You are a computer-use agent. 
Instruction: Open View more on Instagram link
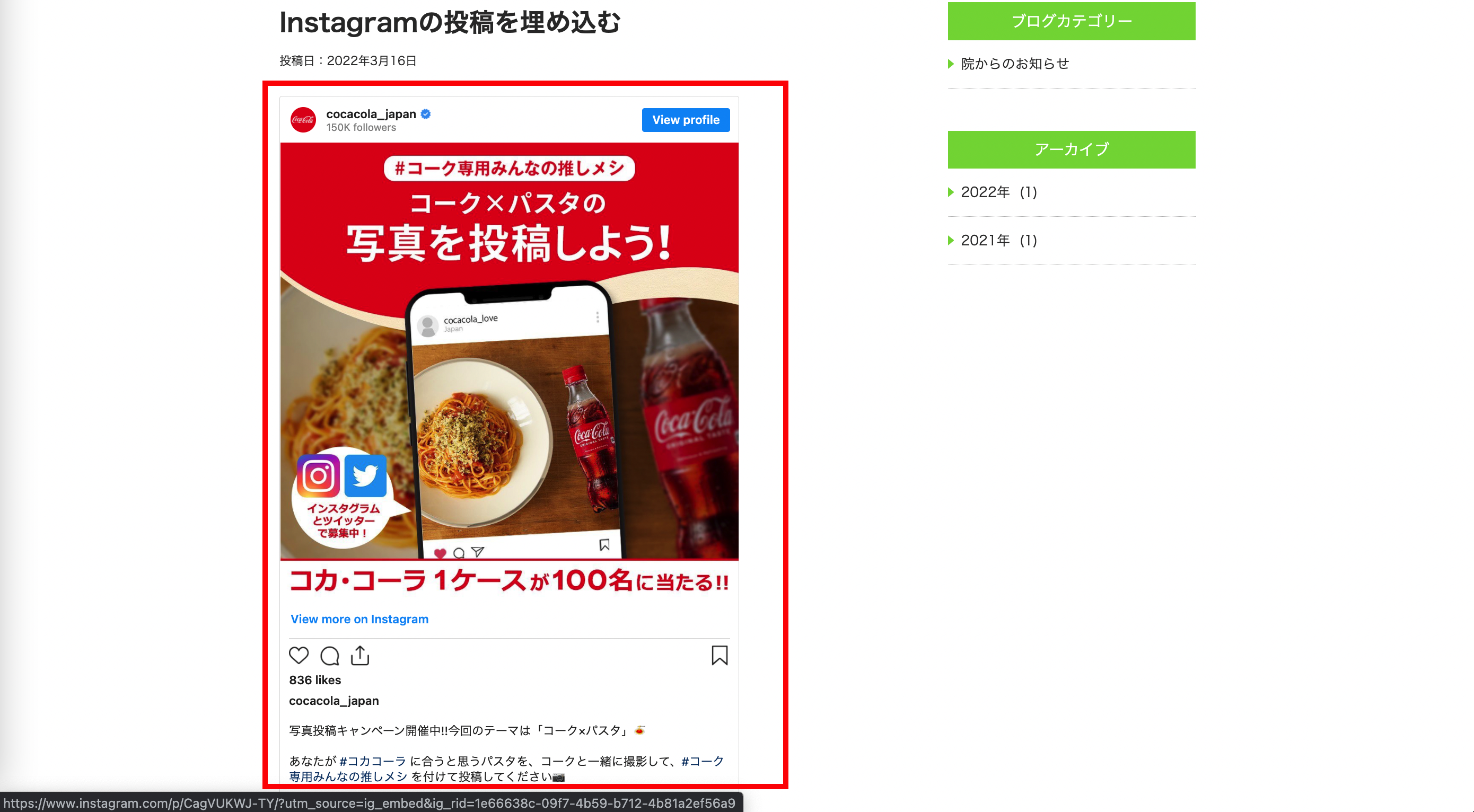click(x=359, y=619)
